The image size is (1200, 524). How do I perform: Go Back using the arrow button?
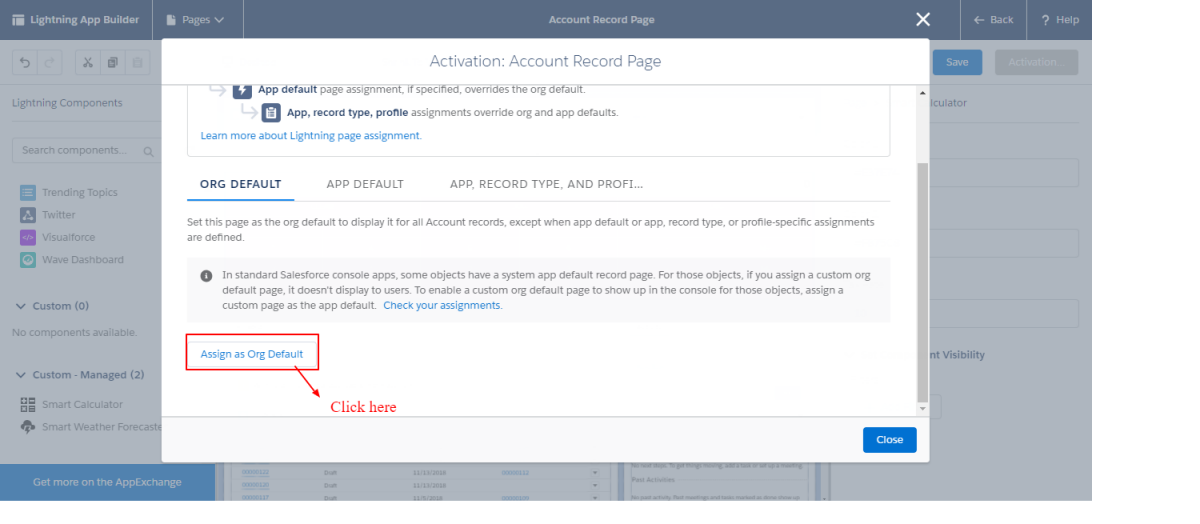[x=992, y=20]
